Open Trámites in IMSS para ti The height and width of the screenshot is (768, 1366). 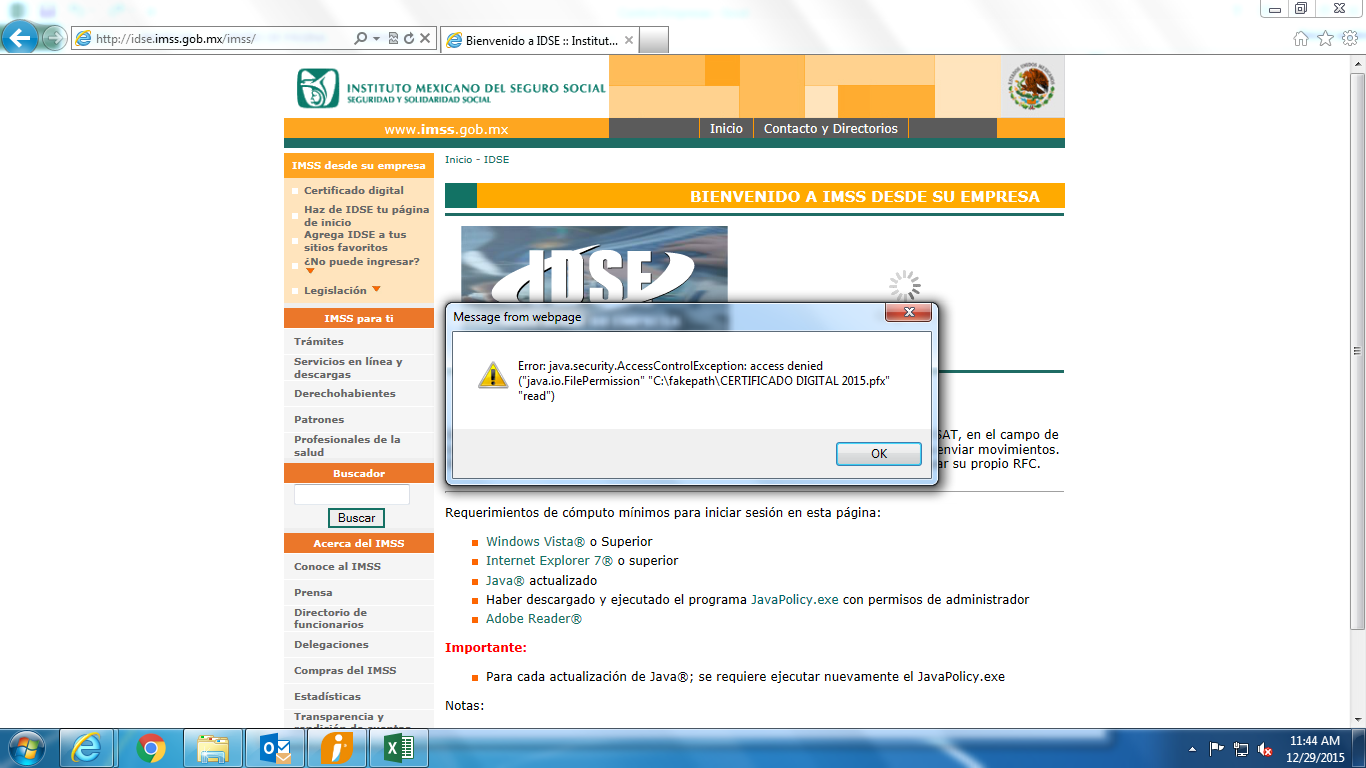coord(319,341)
